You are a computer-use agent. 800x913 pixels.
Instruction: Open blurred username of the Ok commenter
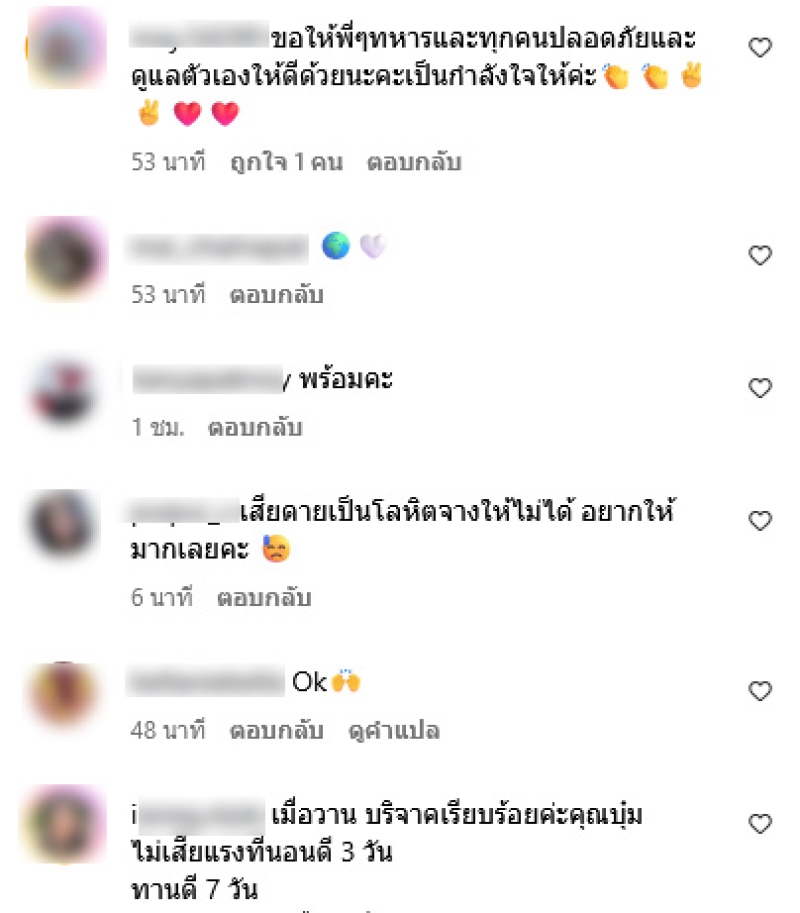(205, 681)
